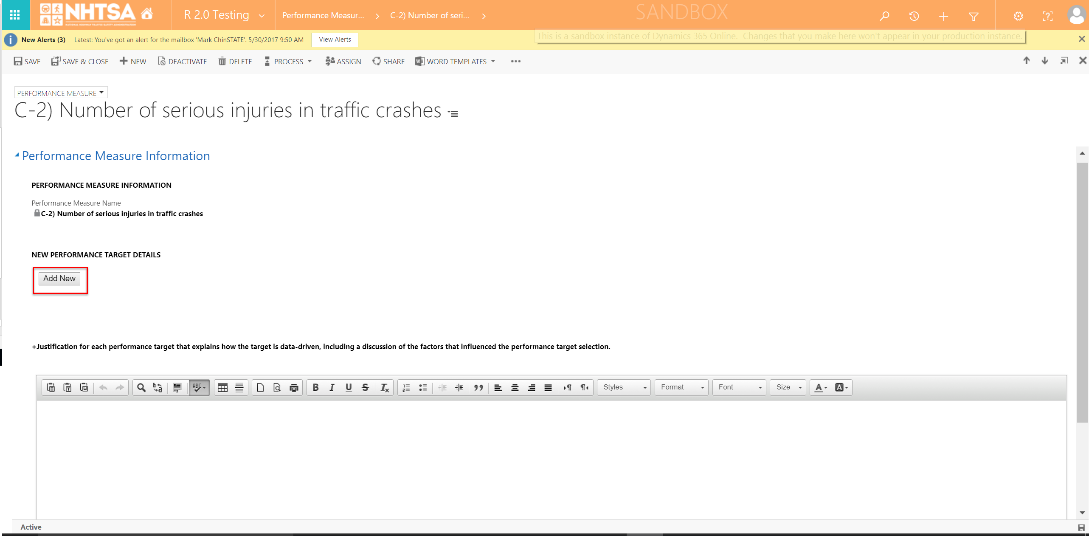Open the search magnifier in the top bar
1089x536 pixels.
tap(884, 16)
